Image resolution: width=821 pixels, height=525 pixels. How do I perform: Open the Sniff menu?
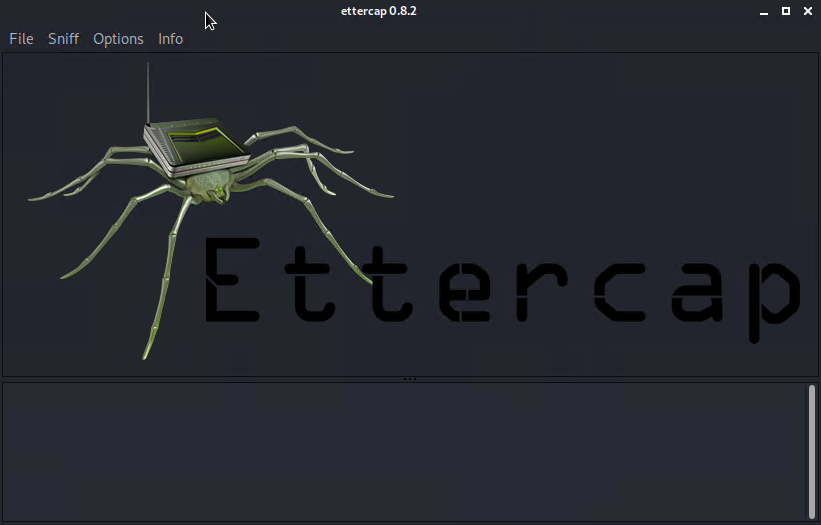coord(63,39)
